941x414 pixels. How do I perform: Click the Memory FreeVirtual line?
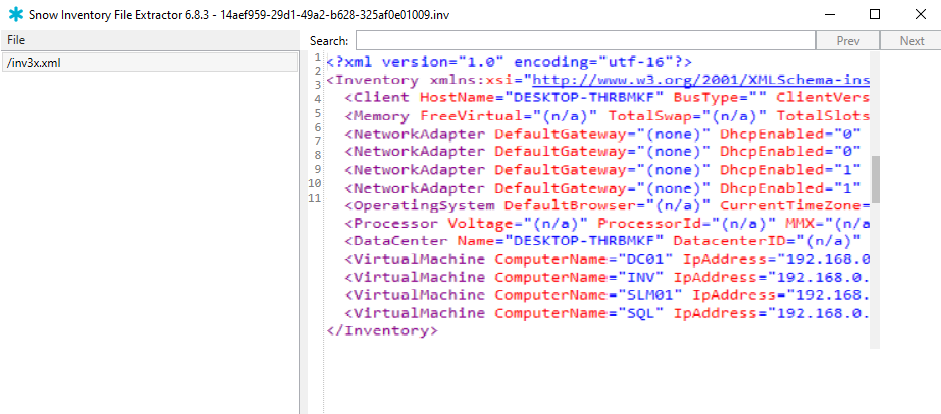(607, 115)
